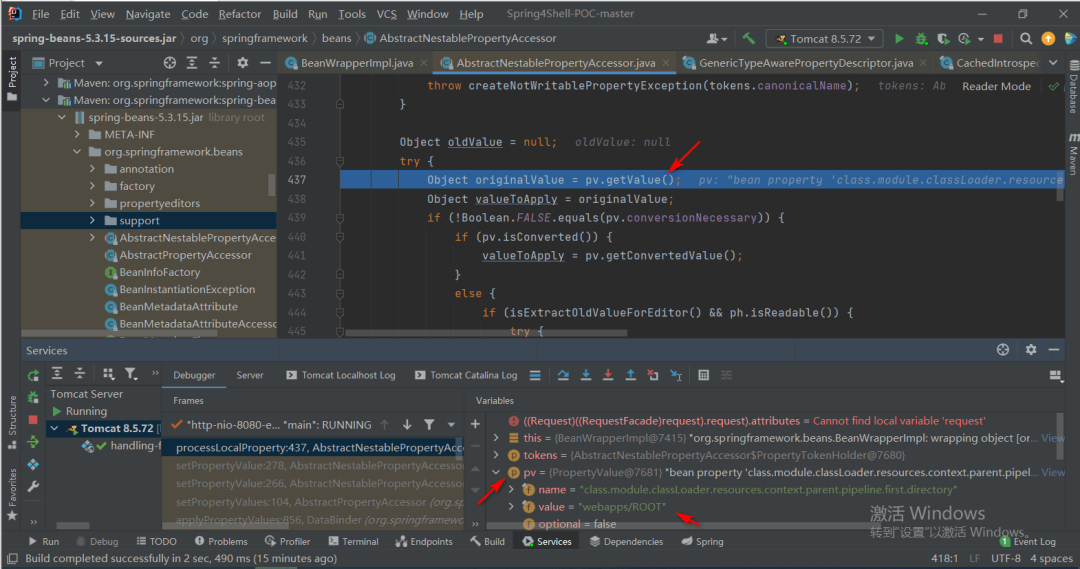
Task: Click the Group By icon in Services toolbar
Action: coord(108,373)
